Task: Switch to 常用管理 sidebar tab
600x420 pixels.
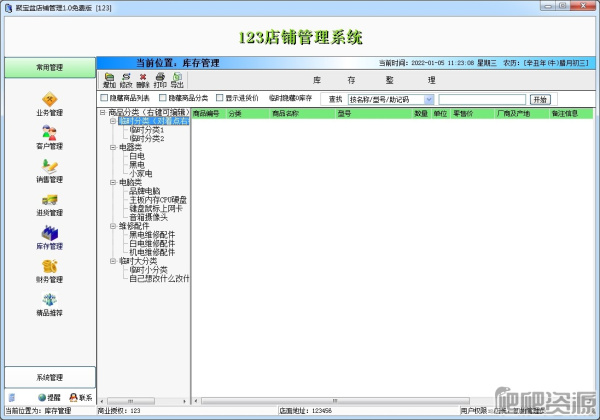Action: 50,68
